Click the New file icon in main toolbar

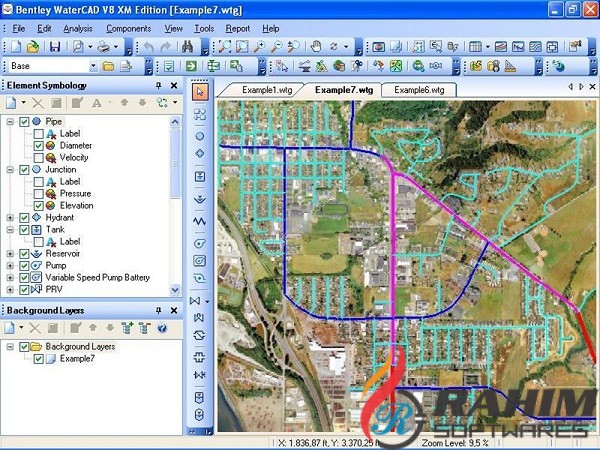coord(16,47)
